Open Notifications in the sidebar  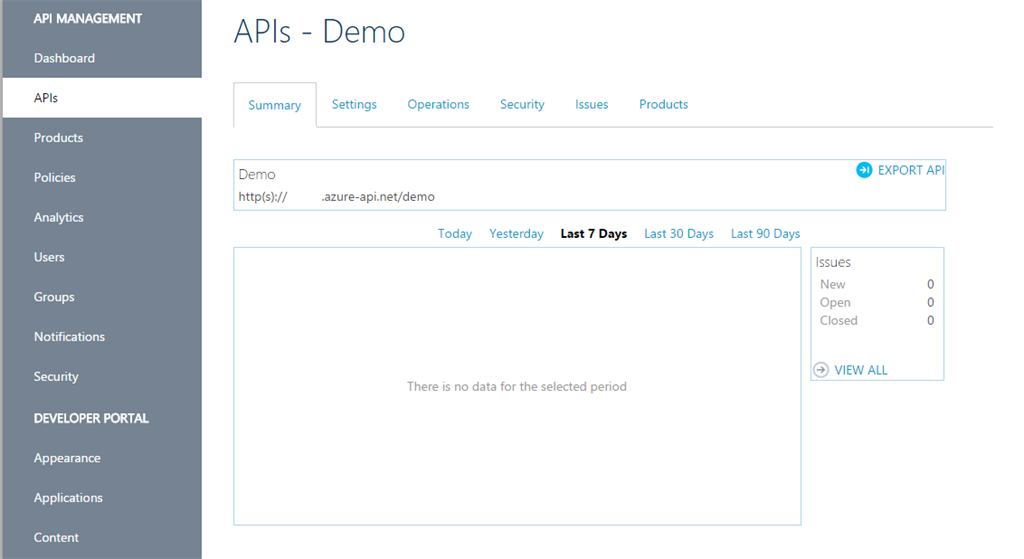point(69,337)
